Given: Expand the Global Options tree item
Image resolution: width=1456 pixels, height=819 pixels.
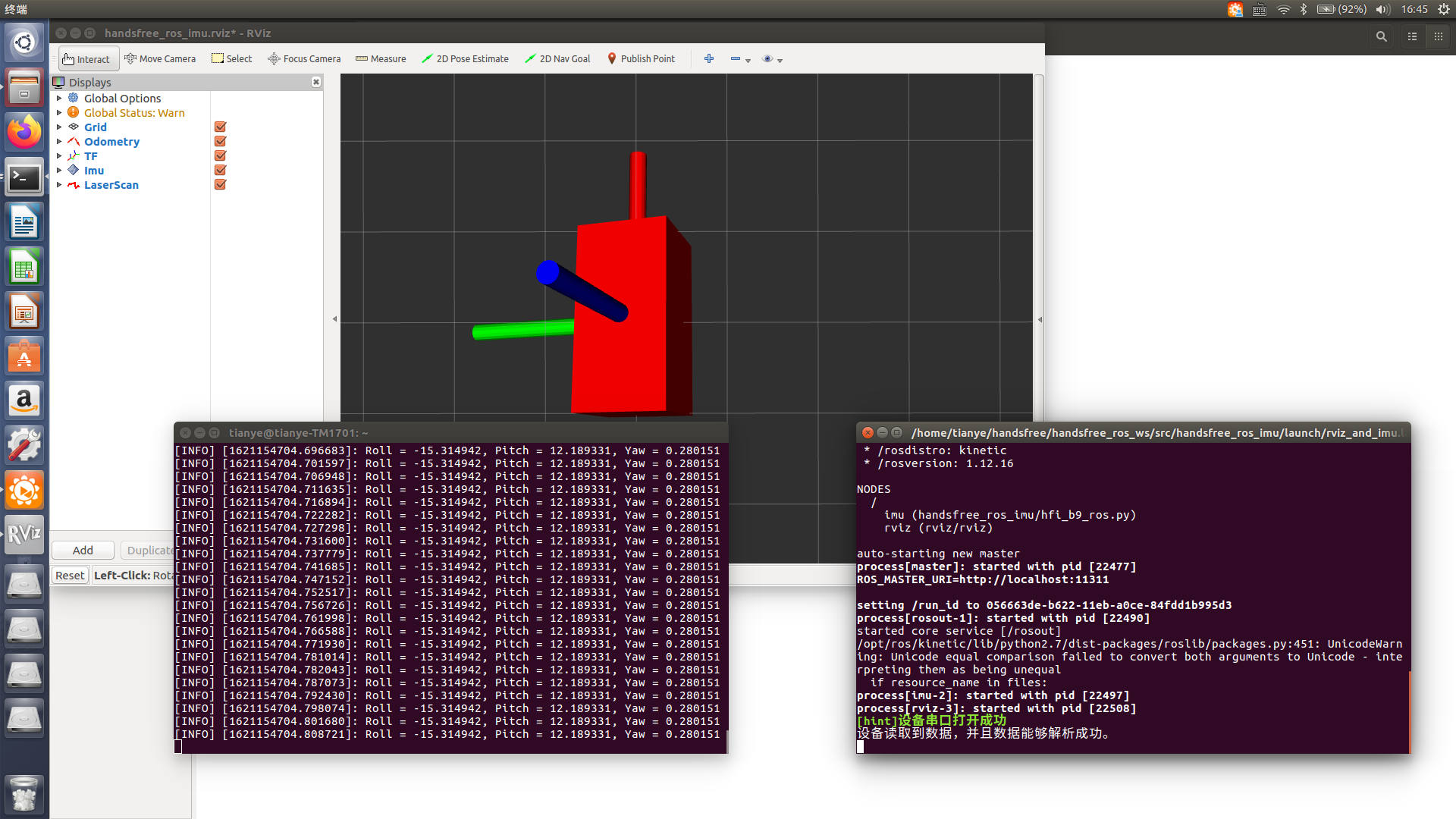Looking at the screenshot, I should tap(59, 99).
